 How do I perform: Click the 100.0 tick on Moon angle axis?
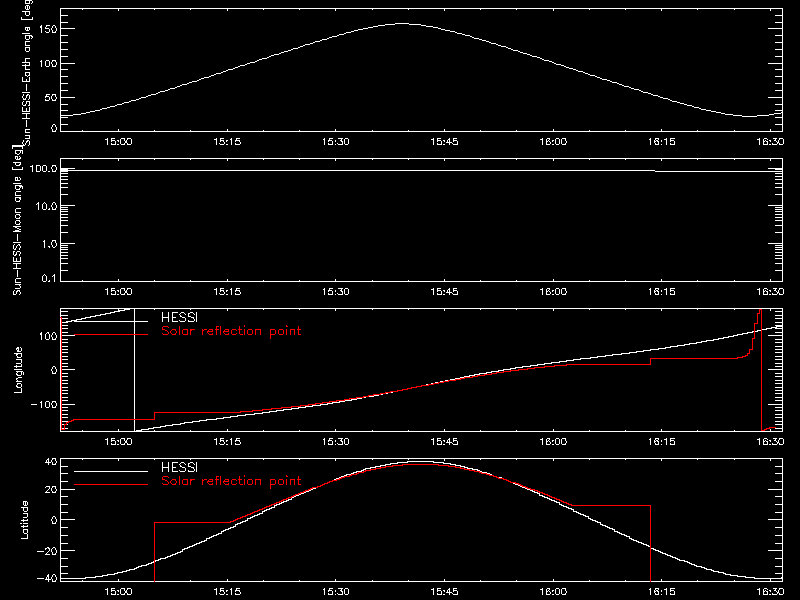[43, 169]
